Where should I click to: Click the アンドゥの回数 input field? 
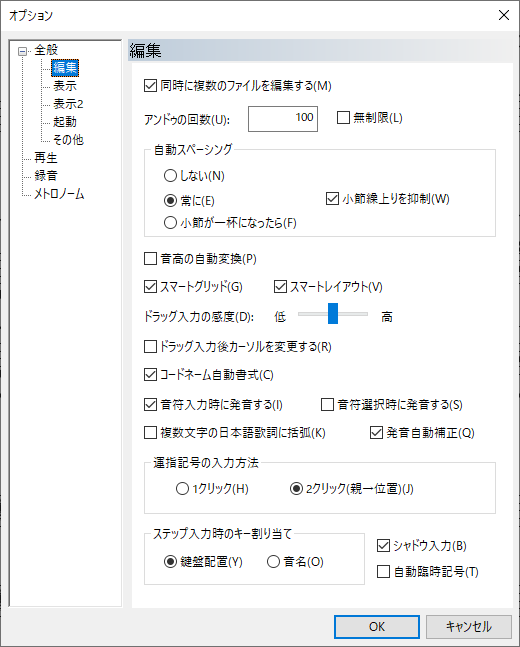click(283, 119)
